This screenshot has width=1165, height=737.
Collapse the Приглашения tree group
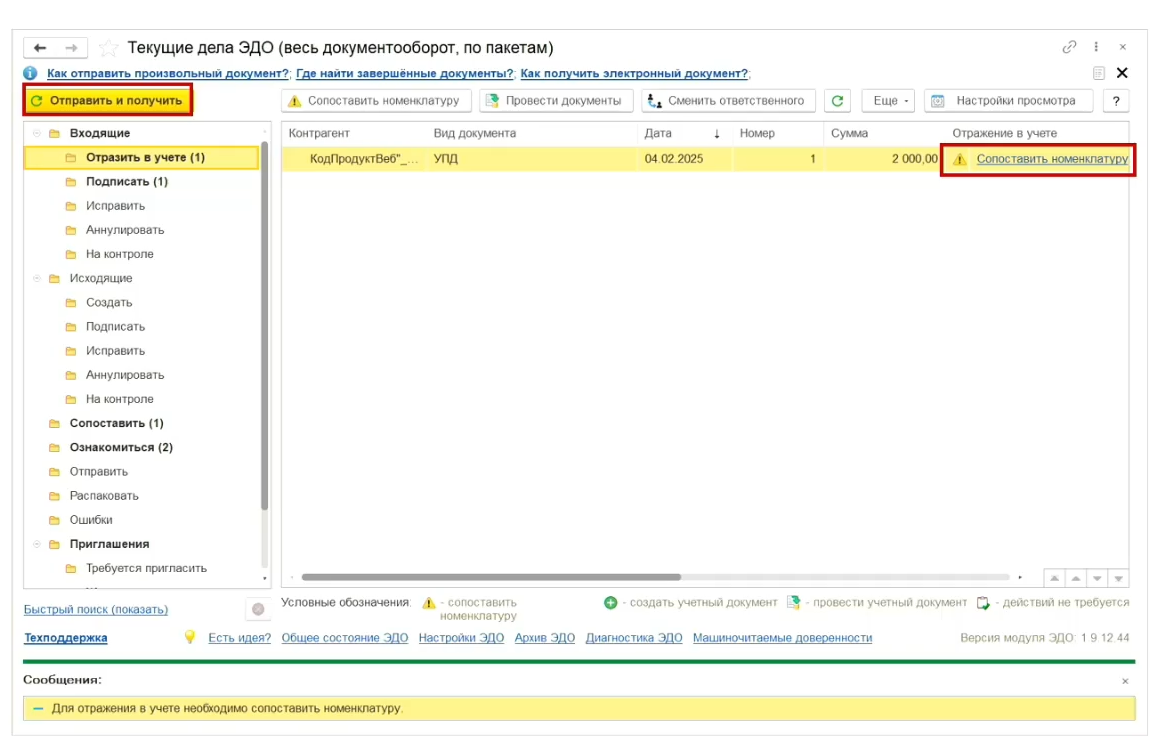37,544
